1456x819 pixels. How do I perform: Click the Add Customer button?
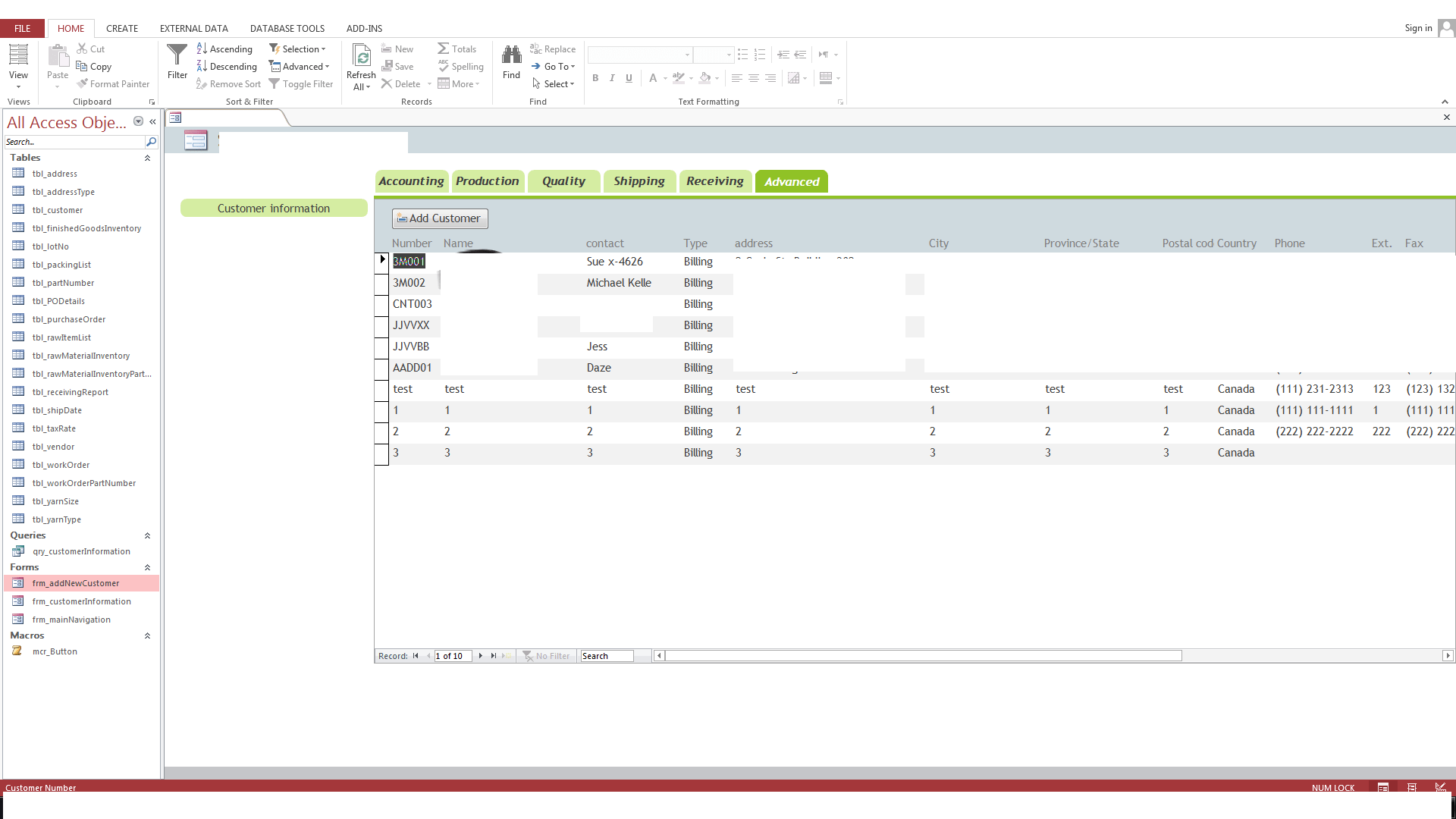pos(440,218)
